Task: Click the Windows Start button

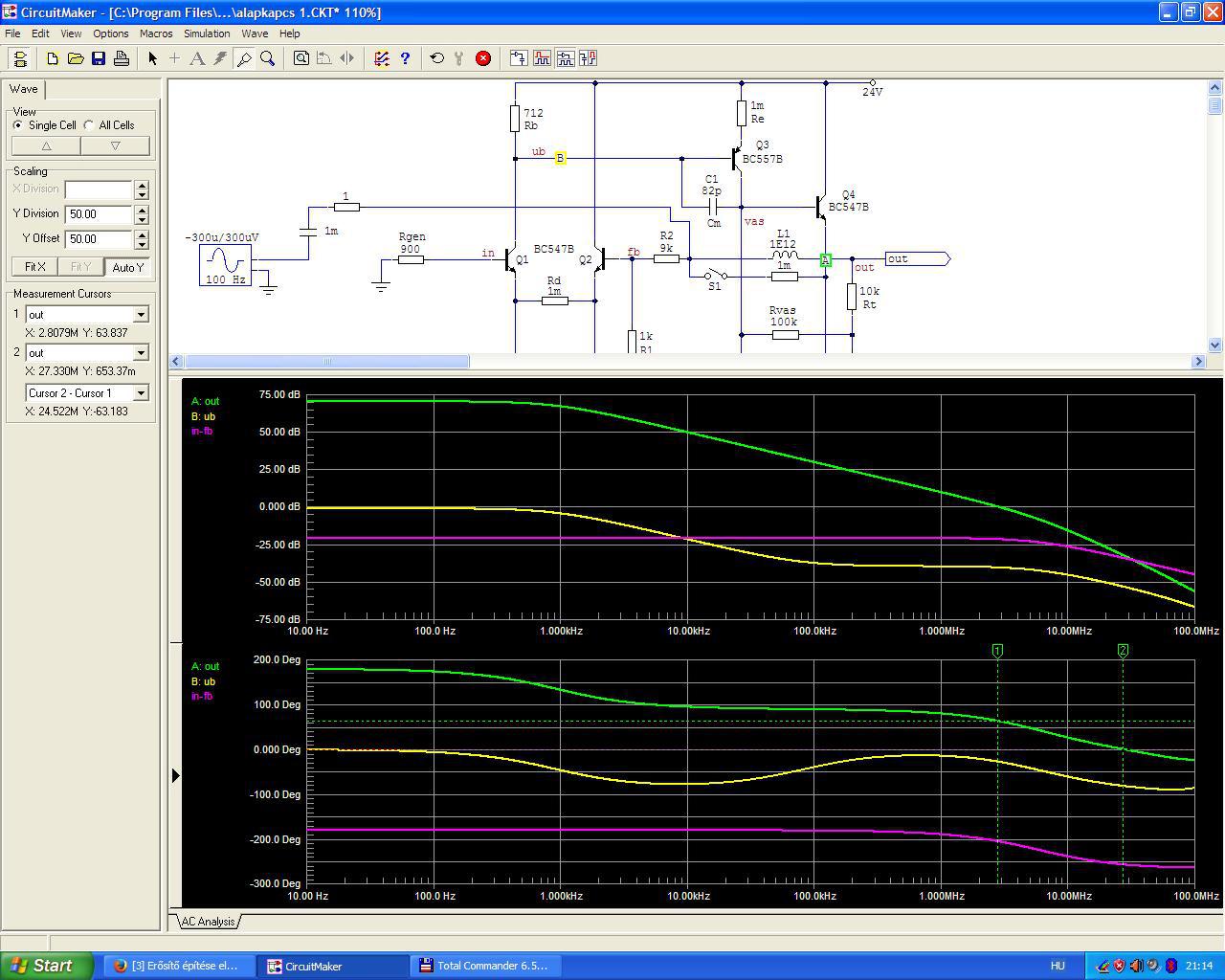Action: click(x=46, y=966)
